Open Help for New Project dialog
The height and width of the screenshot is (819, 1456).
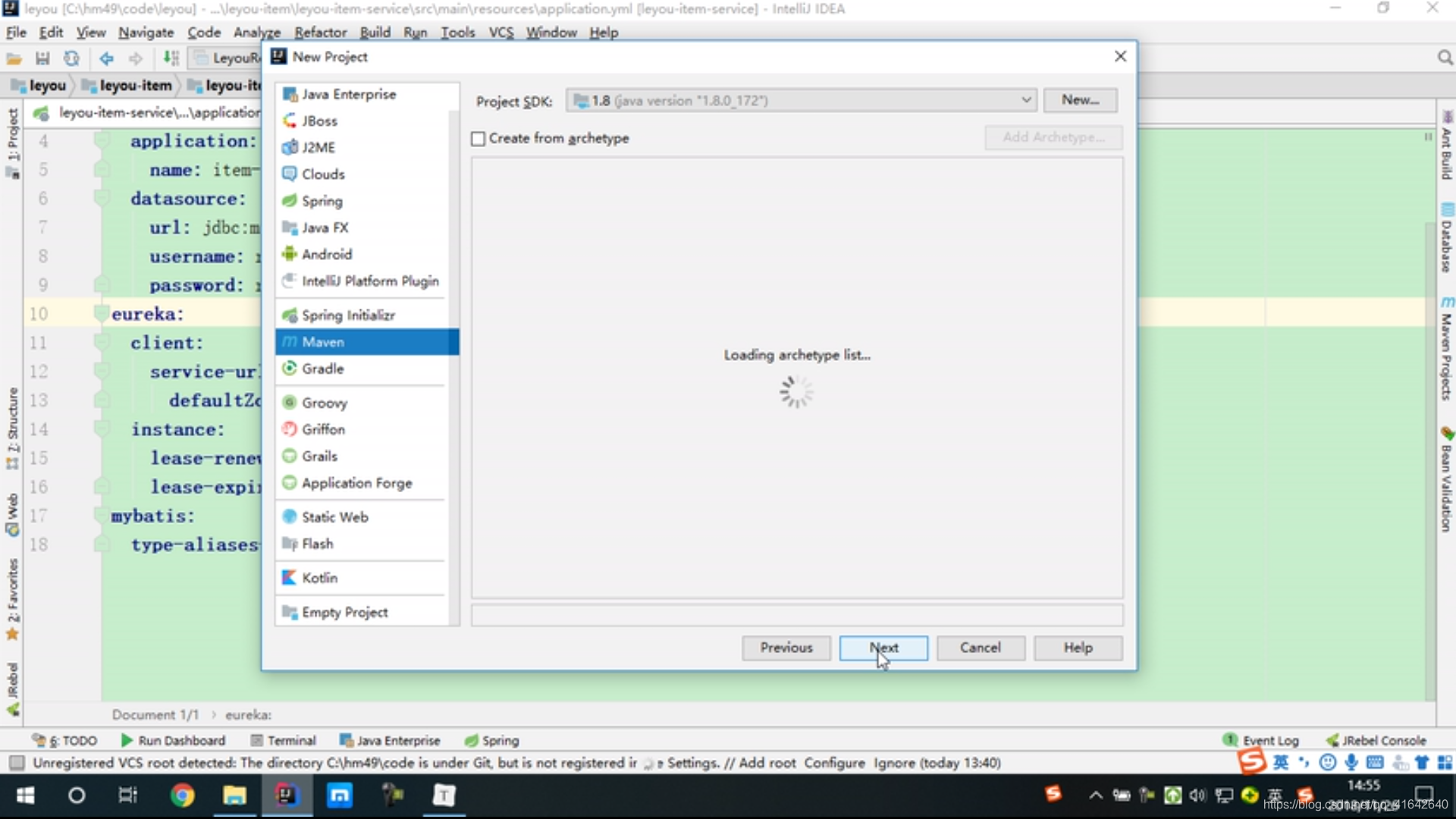pos(1078,648)
